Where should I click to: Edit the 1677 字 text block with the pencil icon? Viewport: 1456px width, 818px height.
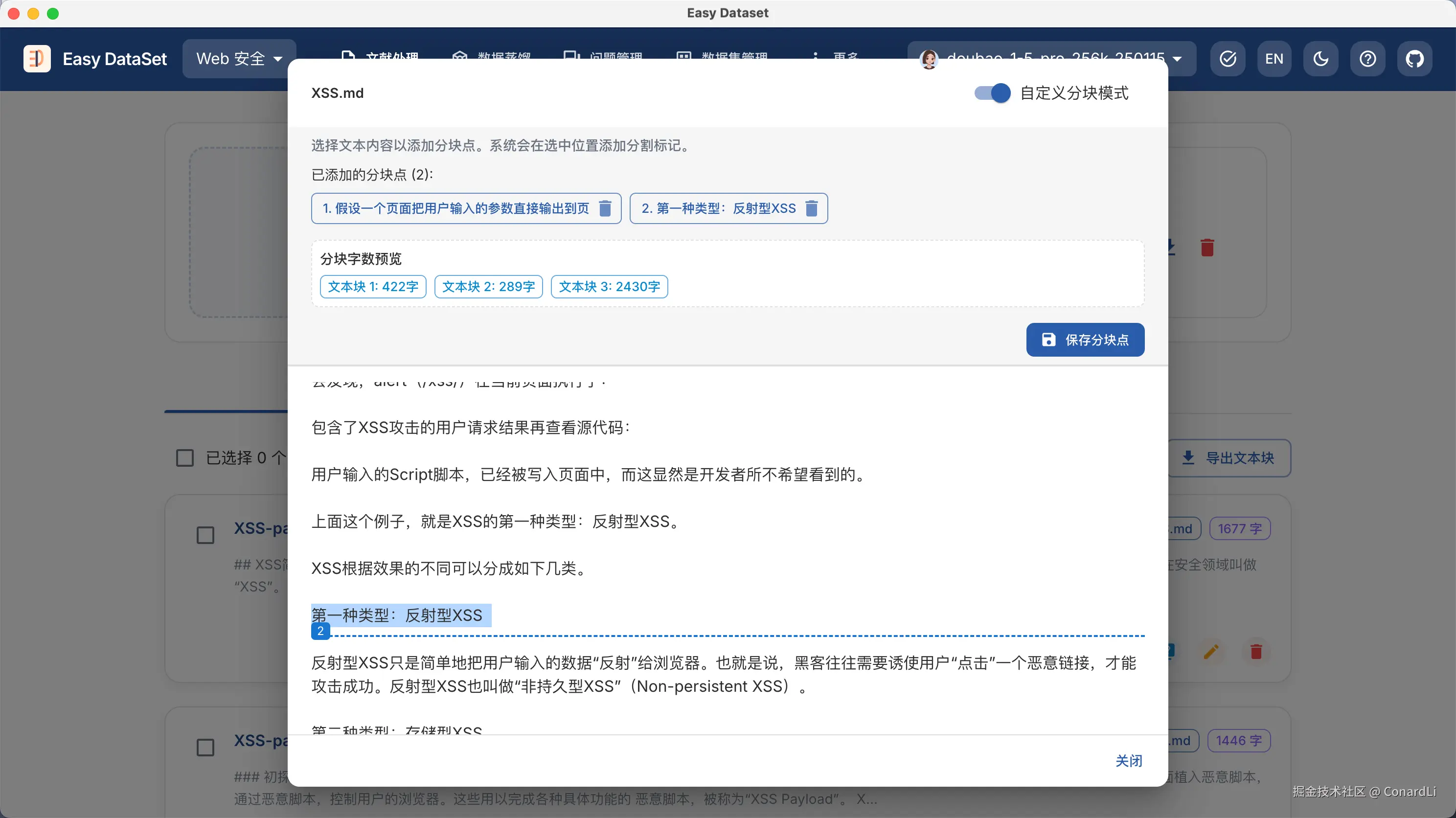tap(1211, 651)
